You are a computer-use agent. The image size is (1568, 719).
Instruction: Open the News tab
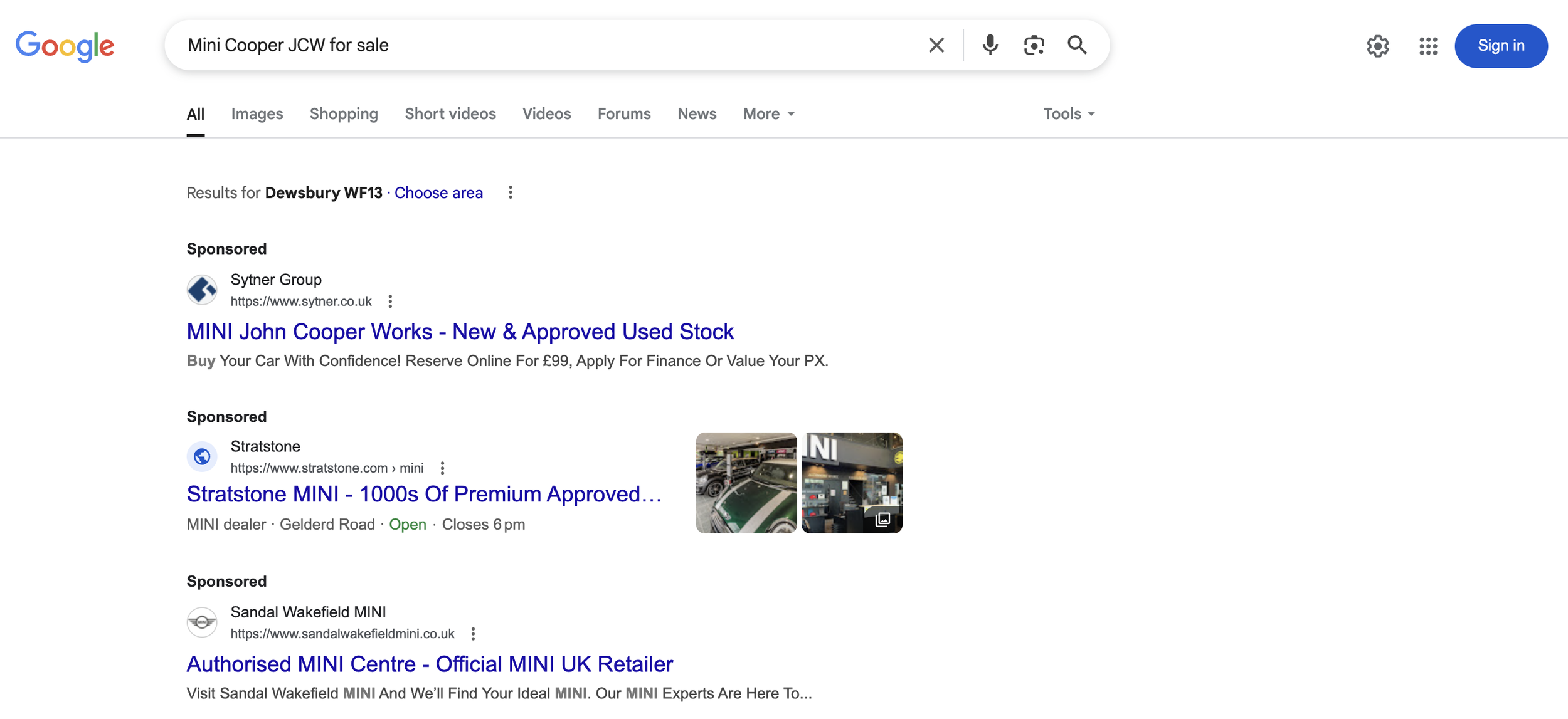(x=697, y=114)
